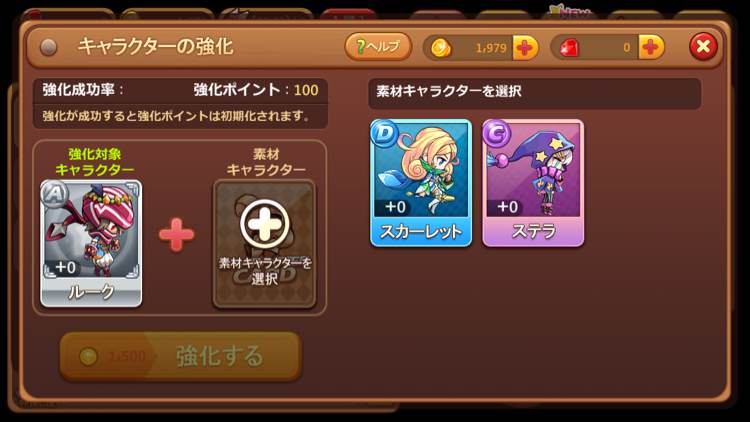Viewport: 750px width, 422px height.
Task: Click the red gem currency icon
Action: click(x=569, y=48)
